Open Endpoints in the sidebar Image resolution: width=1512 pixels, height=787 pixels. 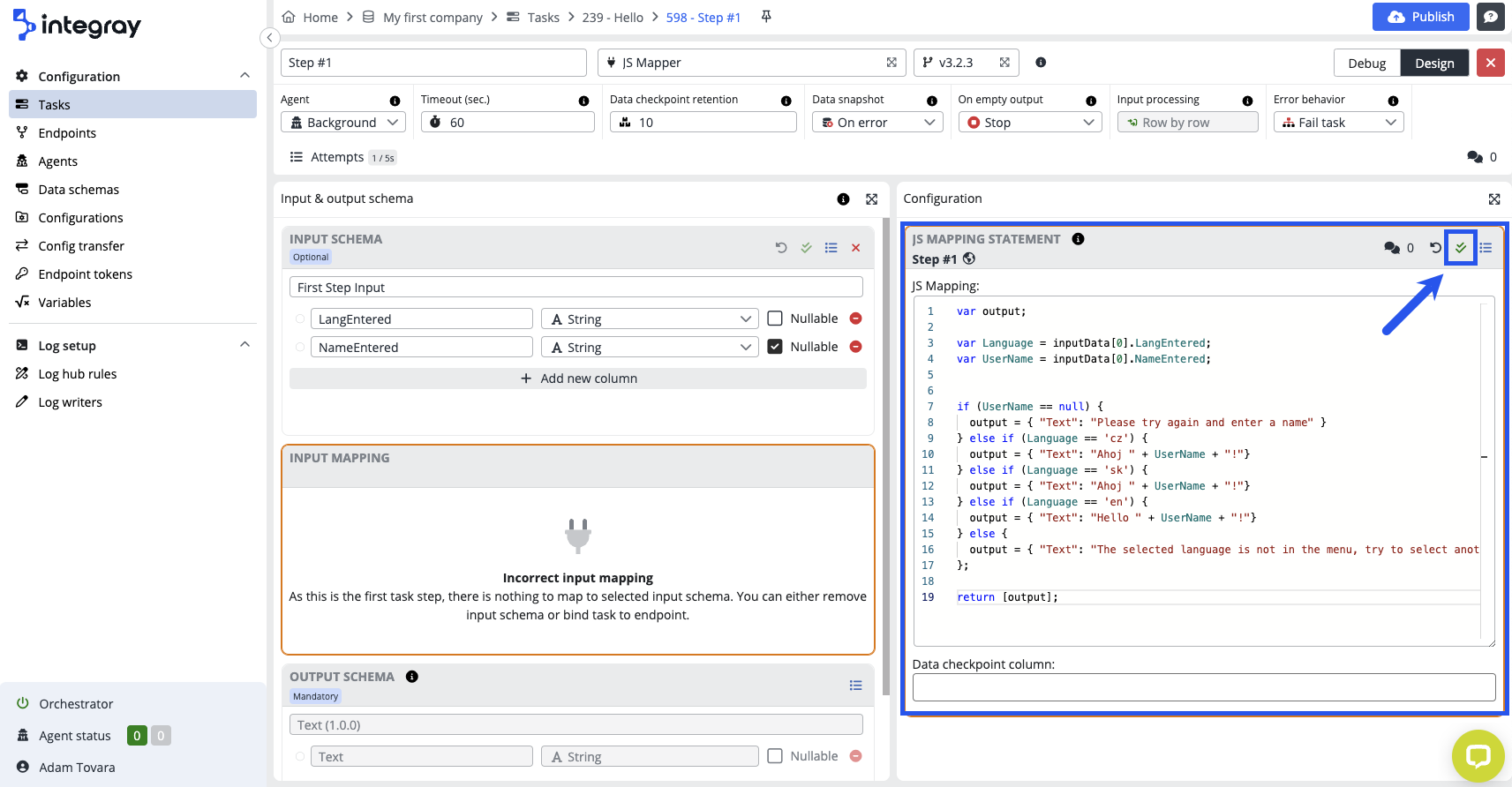tap(67, 133)
